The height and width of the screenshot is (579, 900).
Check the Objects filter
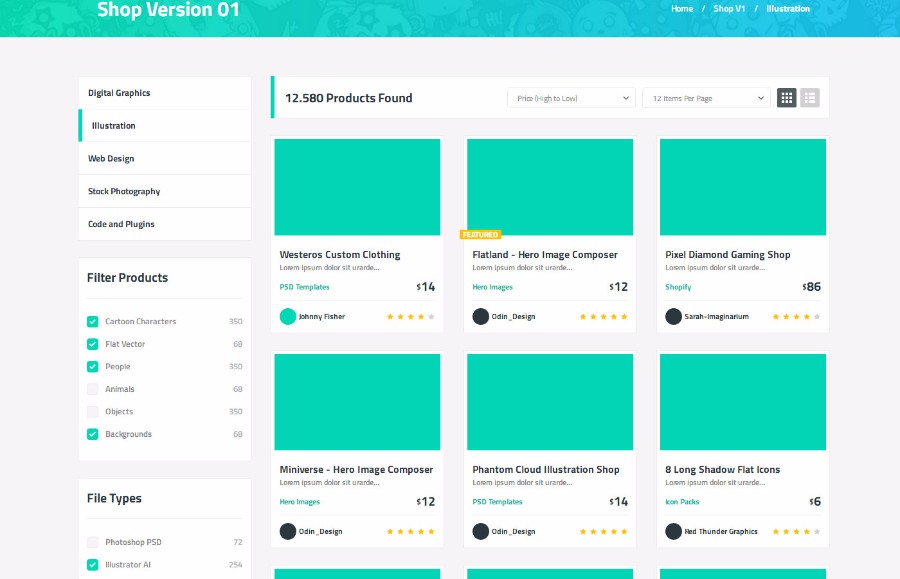click(x=92, y=411)
